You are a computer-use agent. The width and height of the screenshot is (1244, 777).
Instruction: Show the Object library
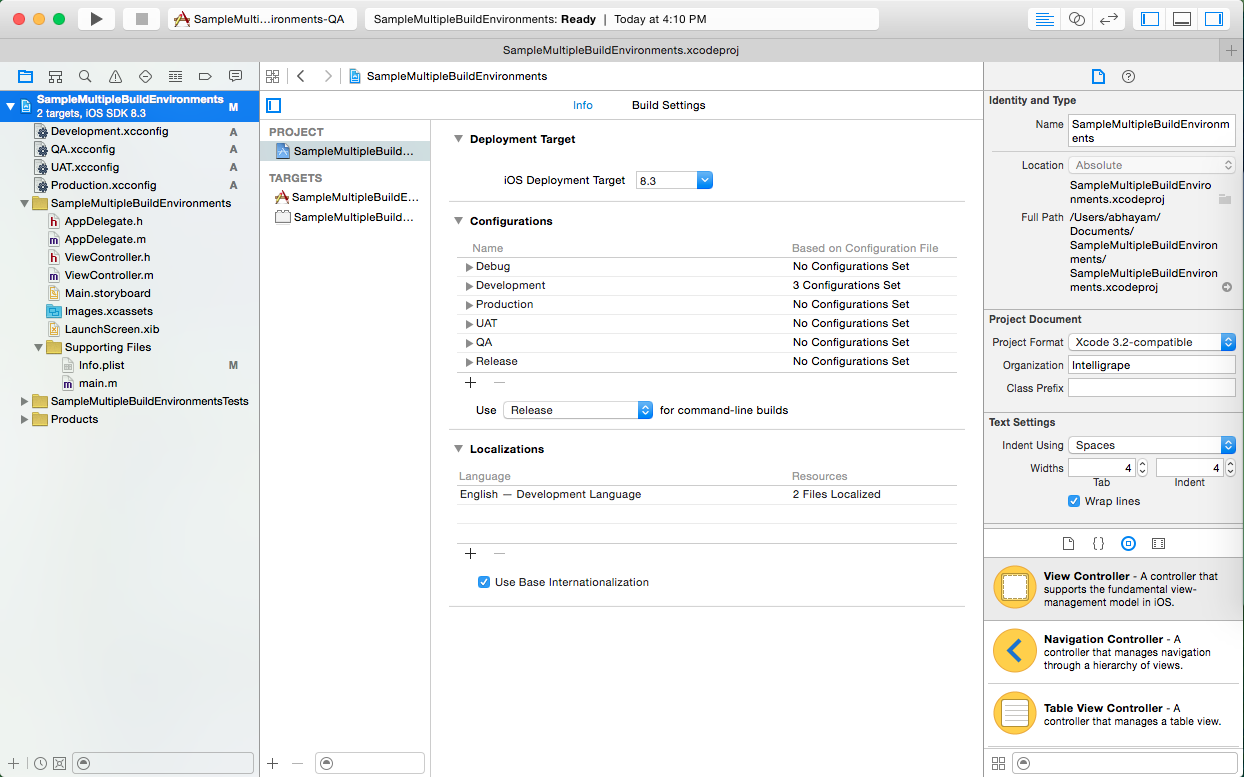pyautogui.click(x=1128, y=543)
